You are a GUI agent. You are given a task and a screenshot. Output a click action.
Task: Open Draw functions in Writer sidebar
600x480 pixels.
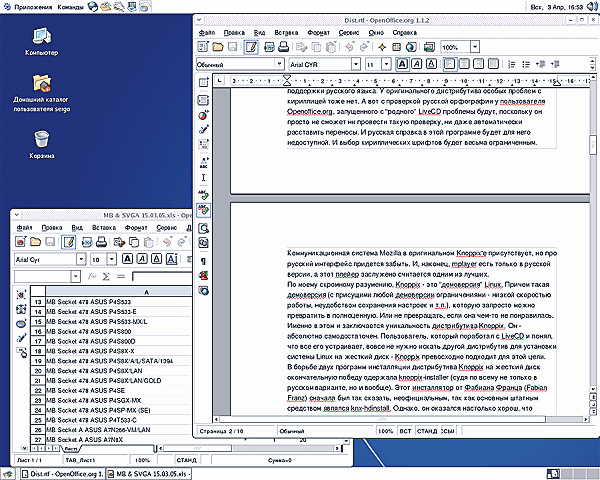pyautogui.click(x=203, y=129)
